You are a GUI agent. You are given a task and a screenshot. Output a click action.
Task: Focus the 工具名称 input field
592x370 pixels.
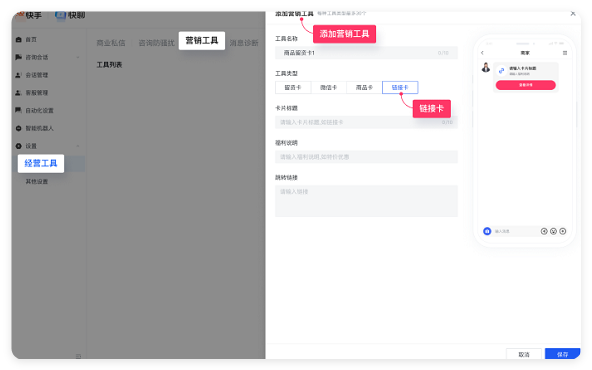pos(366,53)
